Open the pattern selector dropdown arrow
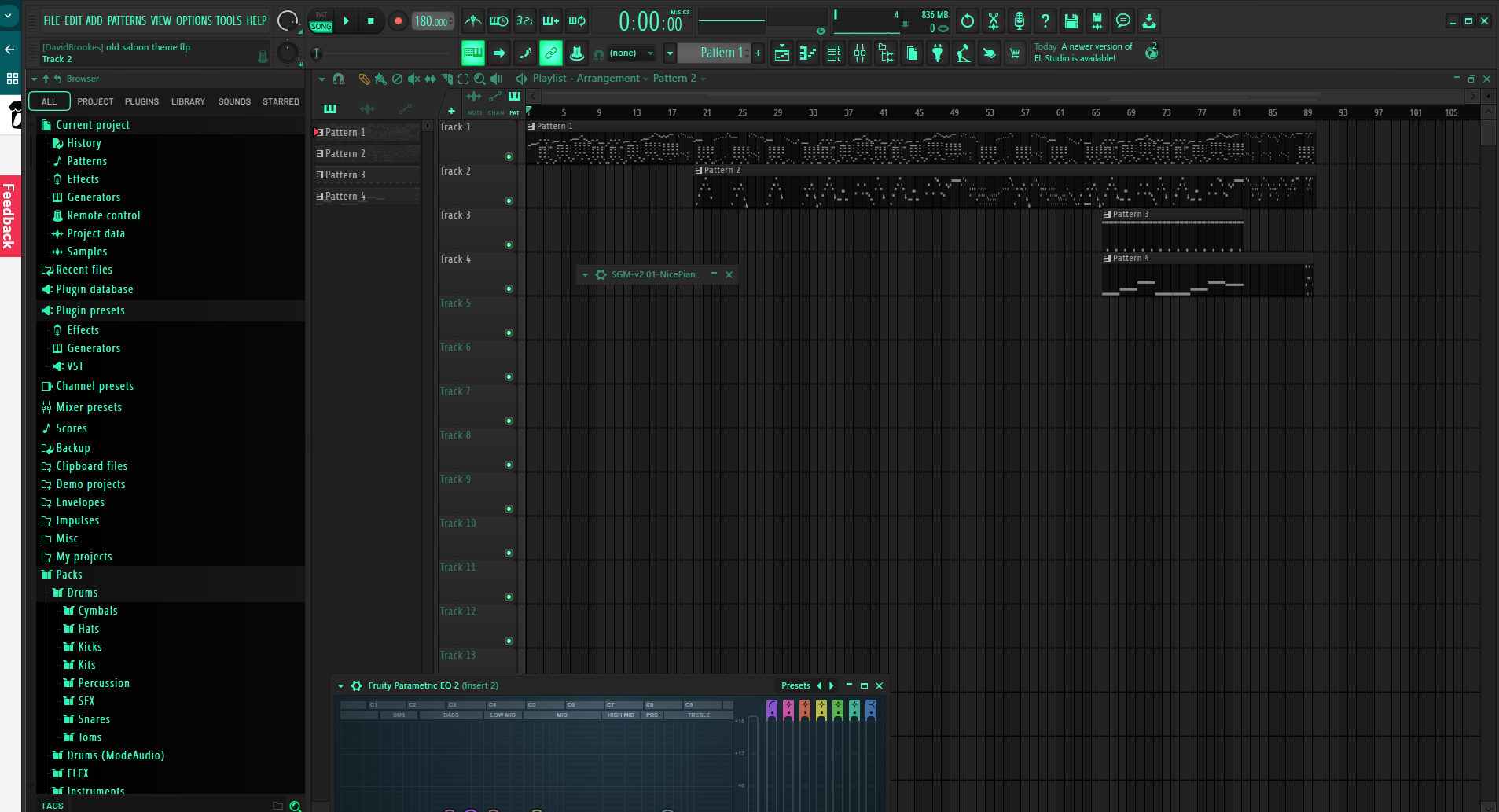The height and width of the screenshot is (812, 1499). 670,53
